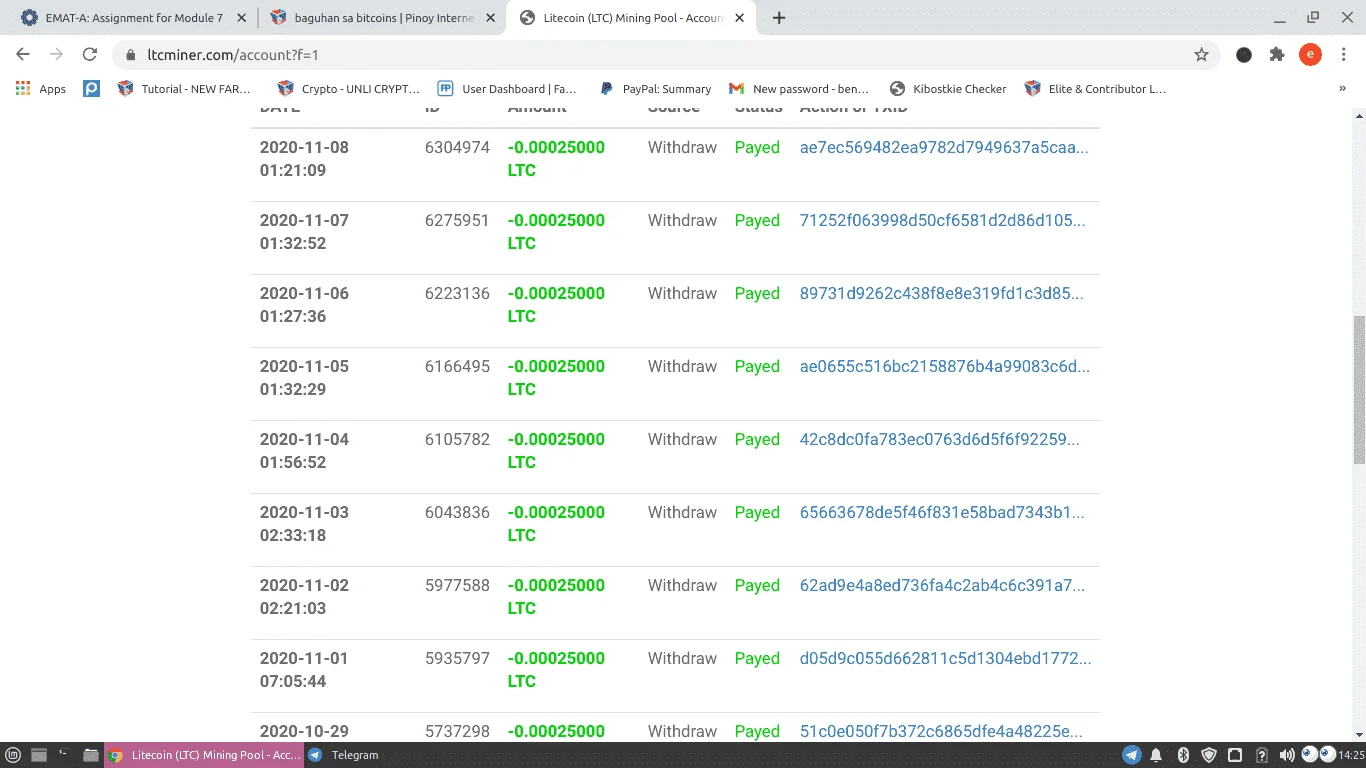The height and width of the screenshot is (768, 1366).
Task: Open TXID link 65663678de5f46f83...
Action: coord(942,512)
